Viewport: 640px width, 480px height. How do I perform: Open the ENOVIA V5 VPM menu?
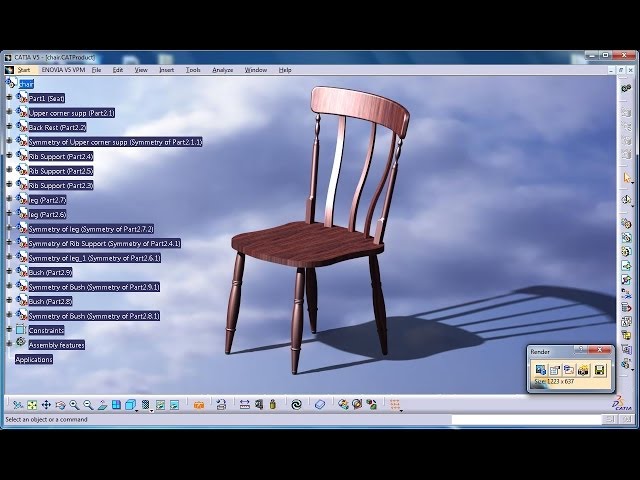click(x=63, y=70)
